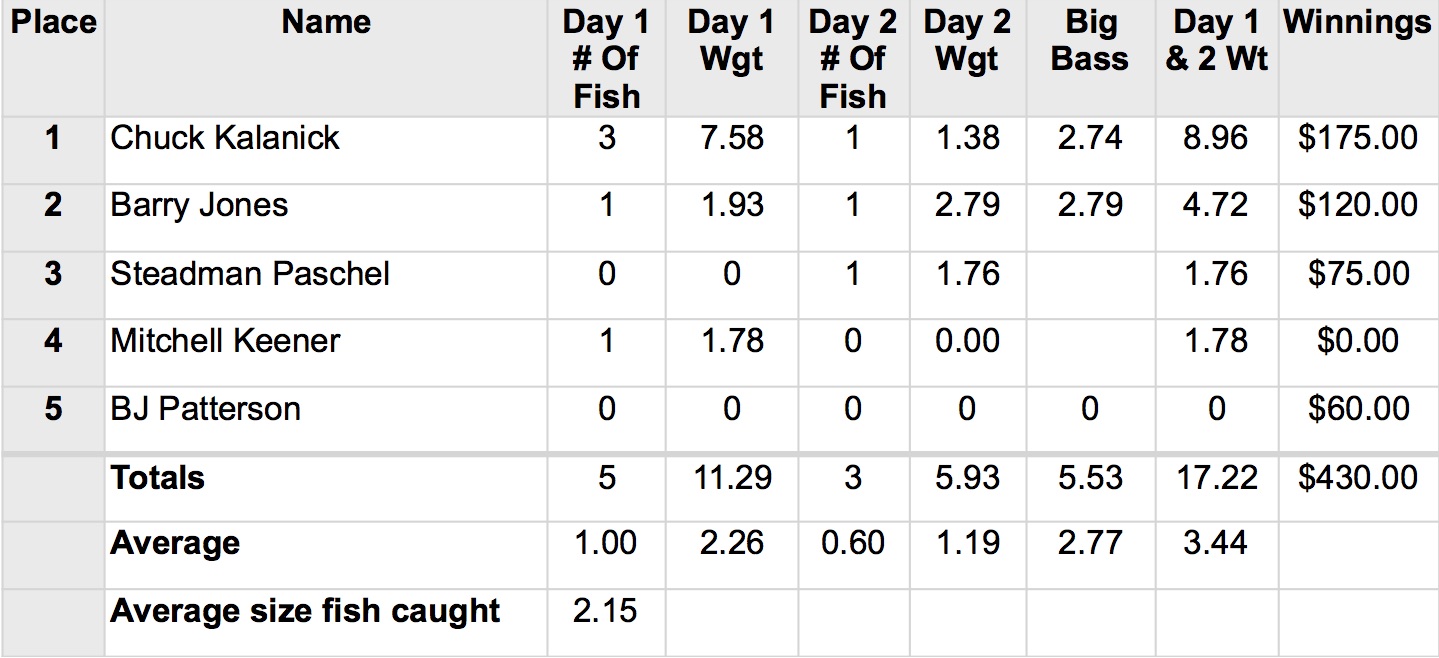Select the Mitchell Keener name cell
The image size is (1439, 658).
coord(225,341)
